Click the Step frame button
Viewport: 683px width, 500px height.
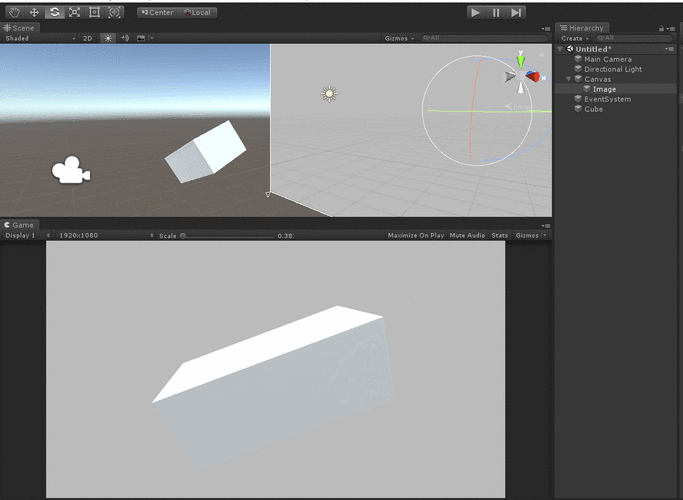[x=516, y=13]
